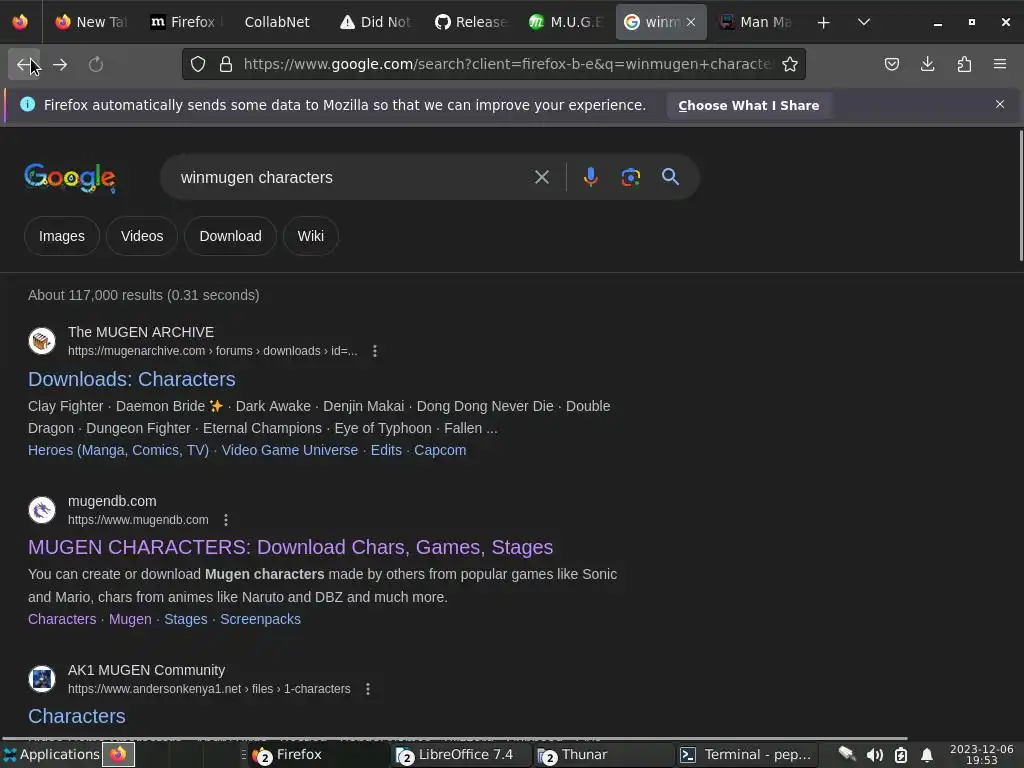1024x768 pixels.
Task: Switch to Terminal window in the taskbar
Action: (745, 754)
